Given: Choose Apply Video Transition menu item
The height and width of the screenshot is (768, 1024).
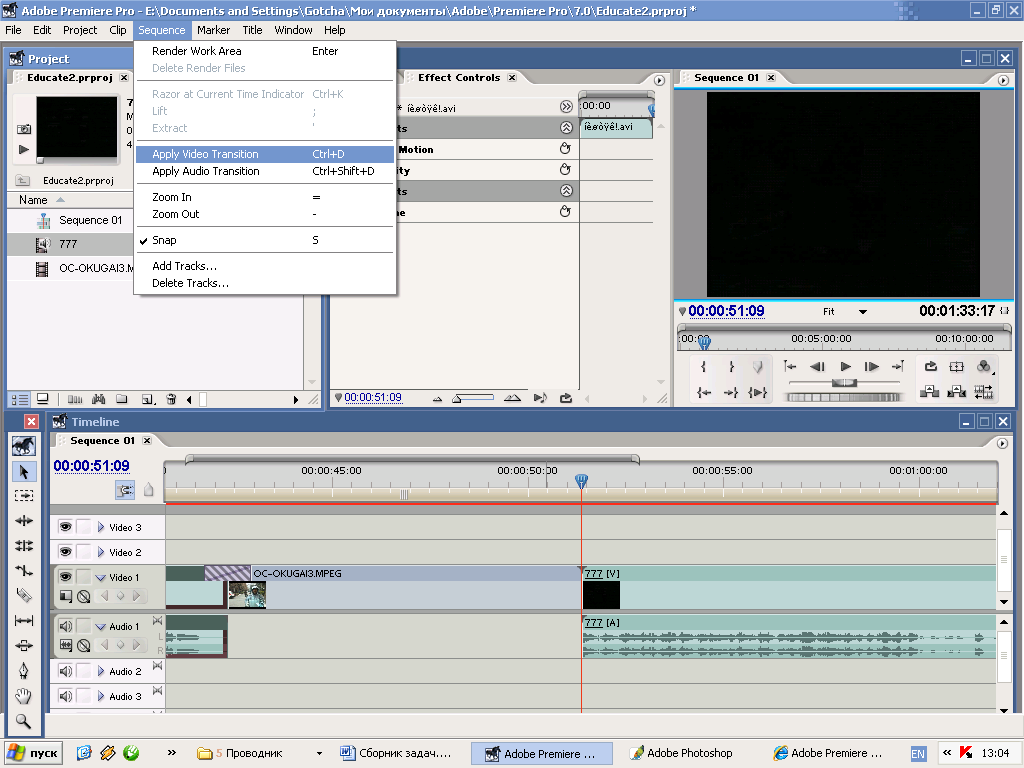Looking at the screenshot, I should (264, 154).
